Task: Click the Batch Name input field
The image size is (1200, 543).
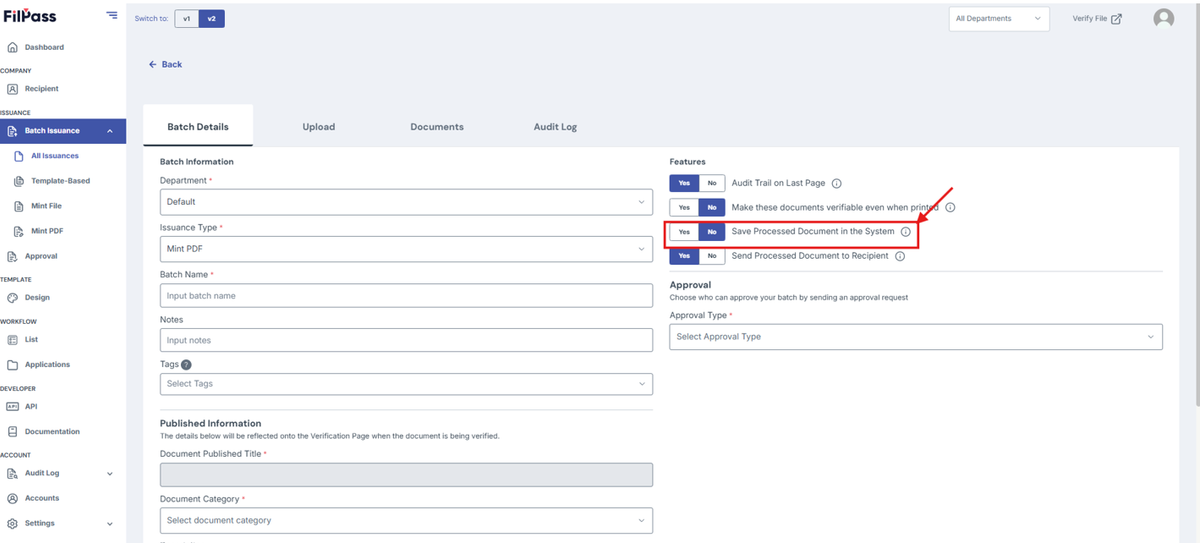Action: [406, 295]
